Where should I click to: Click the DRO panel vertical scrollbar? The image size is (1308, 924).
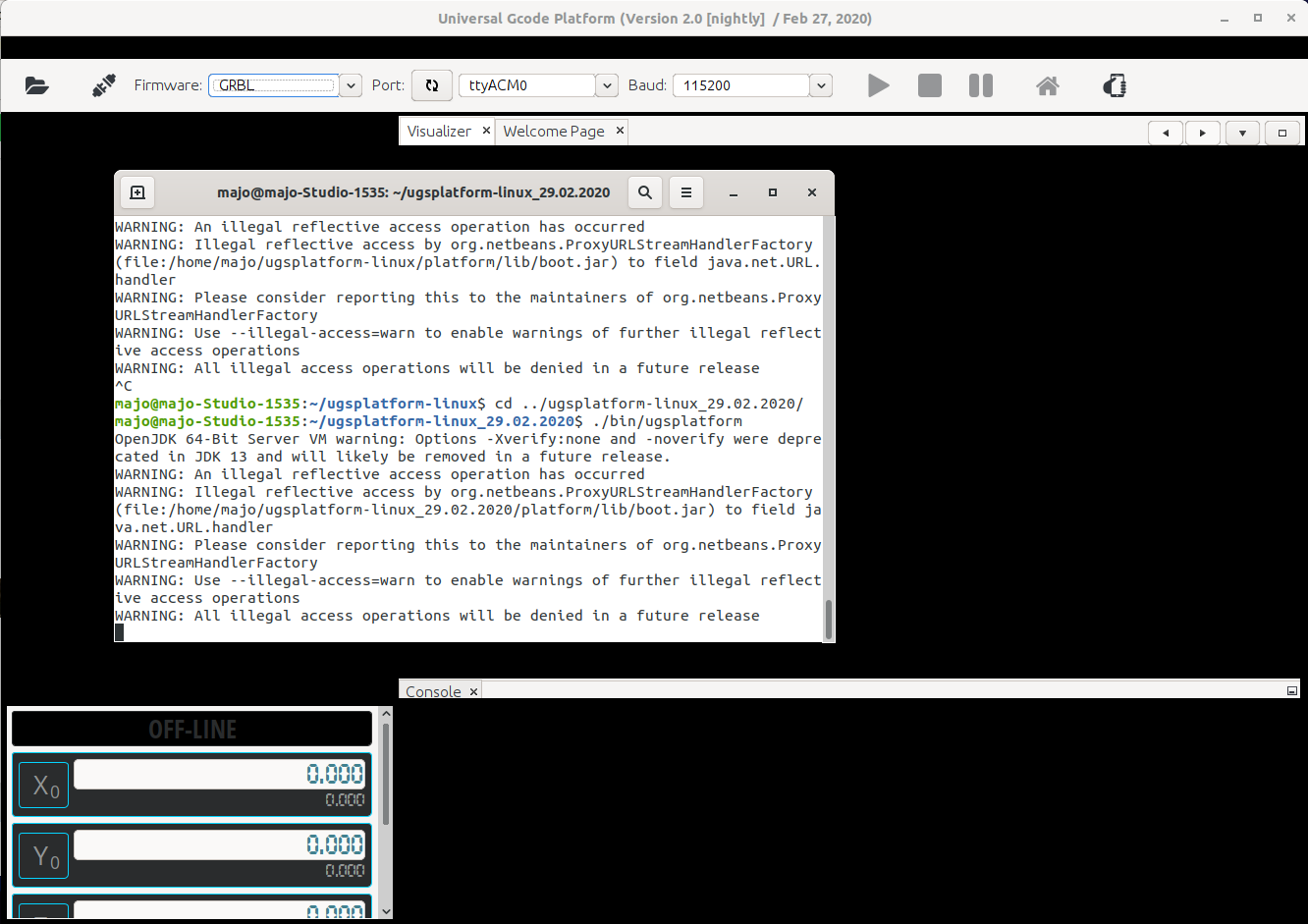click(x=386, y=776)
